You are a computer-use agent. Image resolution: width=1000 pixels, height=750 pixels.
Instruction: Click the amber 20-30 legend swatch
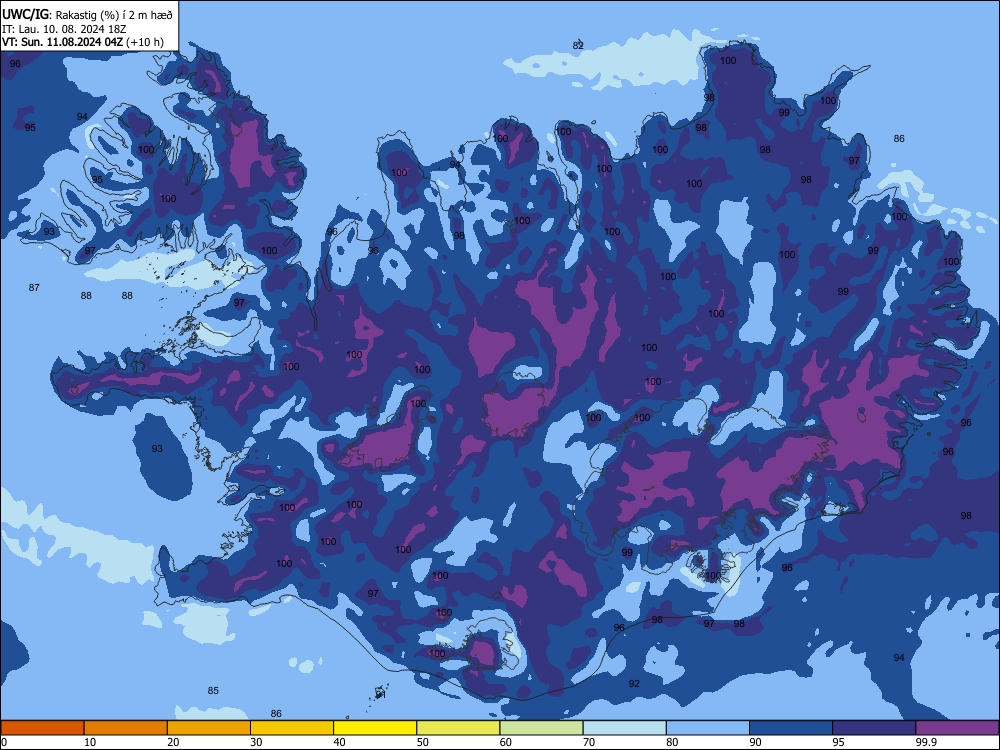pyautogui.click(x=209, y=728)
